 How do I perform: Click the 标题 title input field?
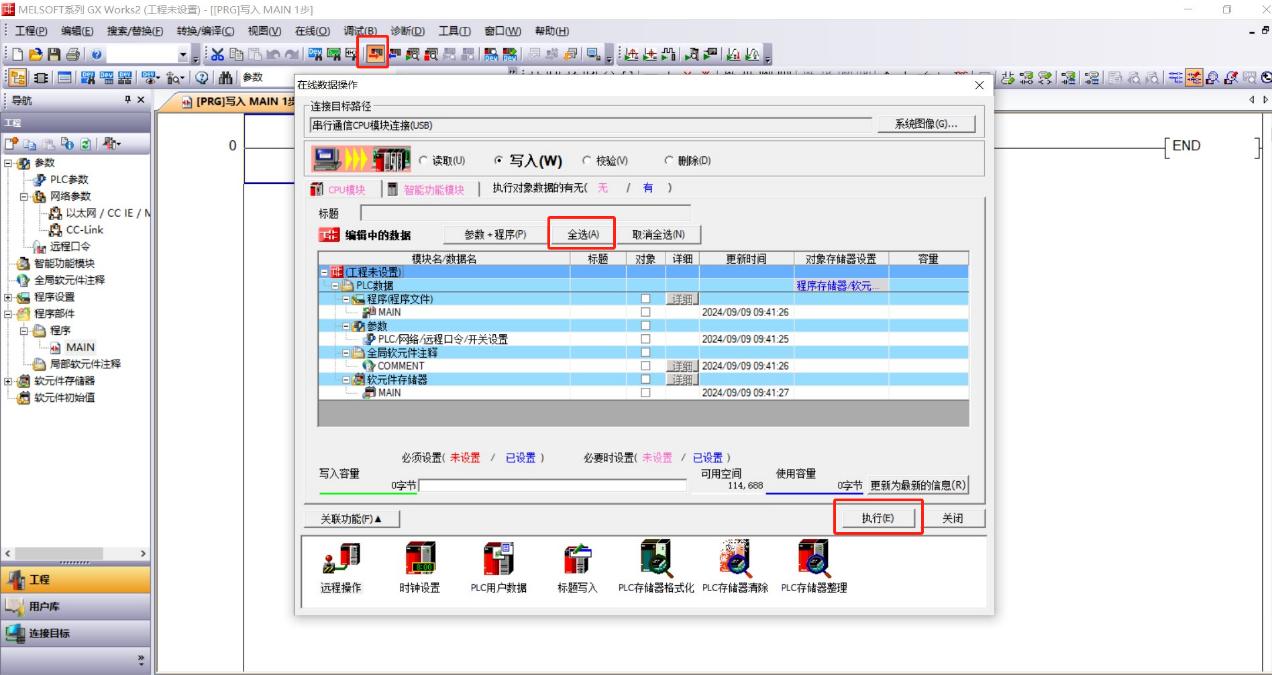[x=525, y=213]
